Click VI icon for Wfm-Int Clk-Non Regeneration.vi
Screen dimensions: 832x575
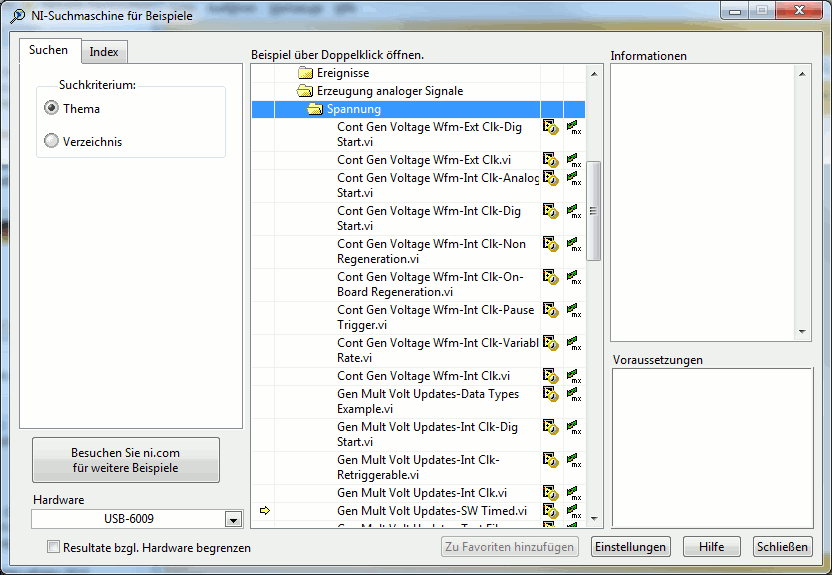550,244
